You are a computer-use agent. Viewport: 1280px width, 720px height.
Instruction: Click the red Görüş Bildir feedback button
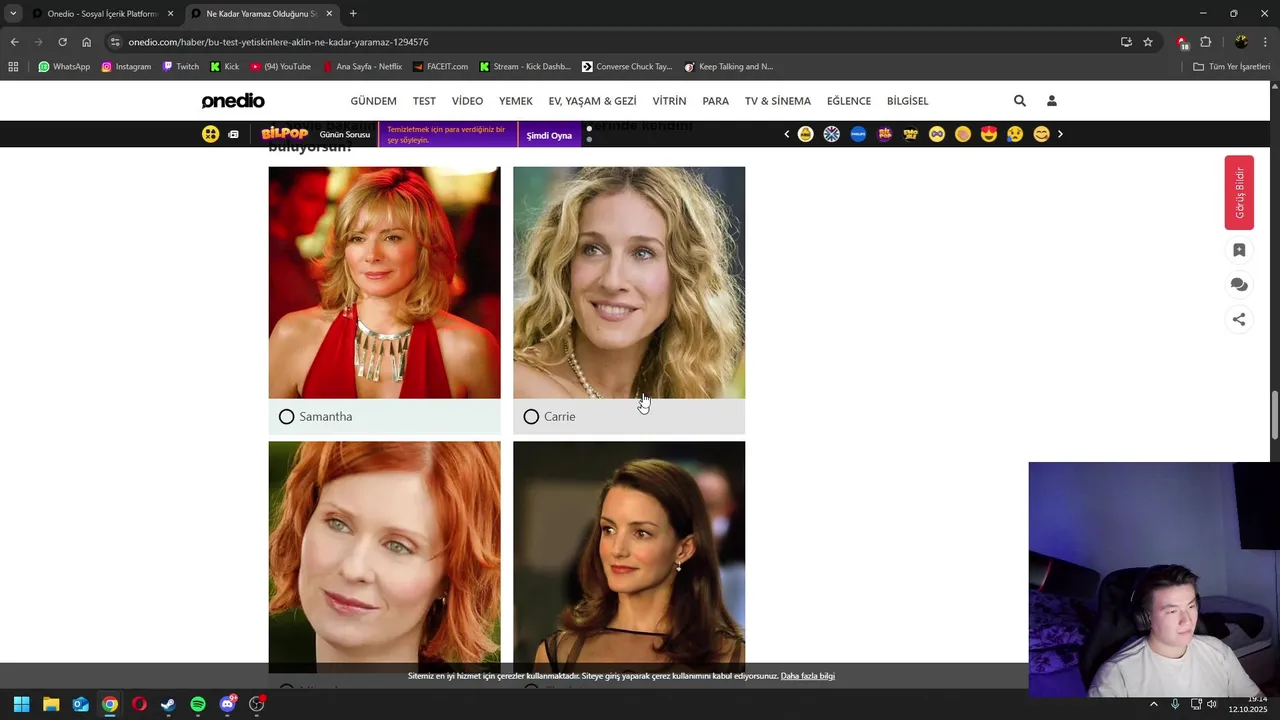pos(1239,193)
